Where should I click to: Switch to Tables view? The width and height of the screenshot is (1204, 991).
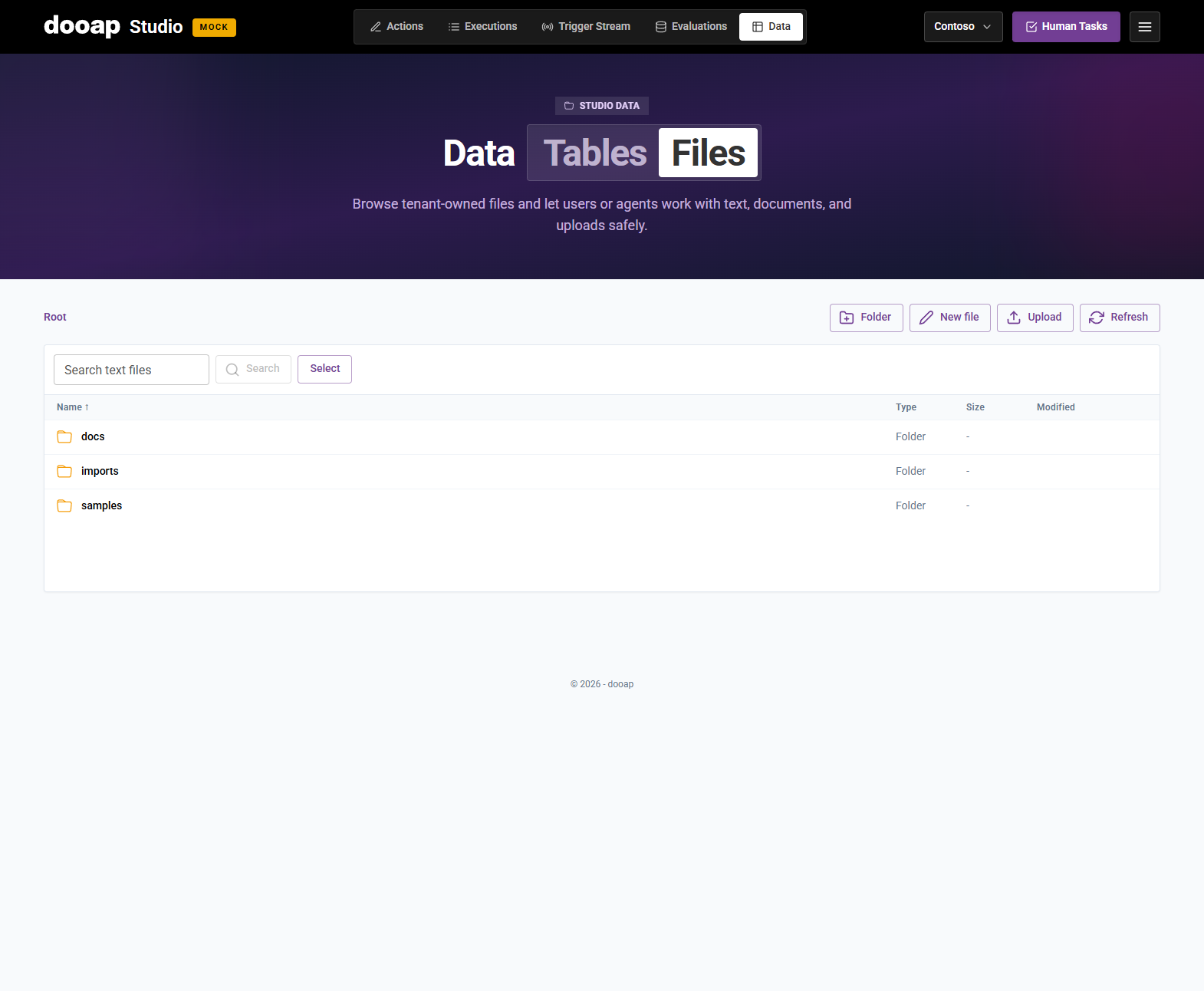pyautogui.click(x=595, y=153)
